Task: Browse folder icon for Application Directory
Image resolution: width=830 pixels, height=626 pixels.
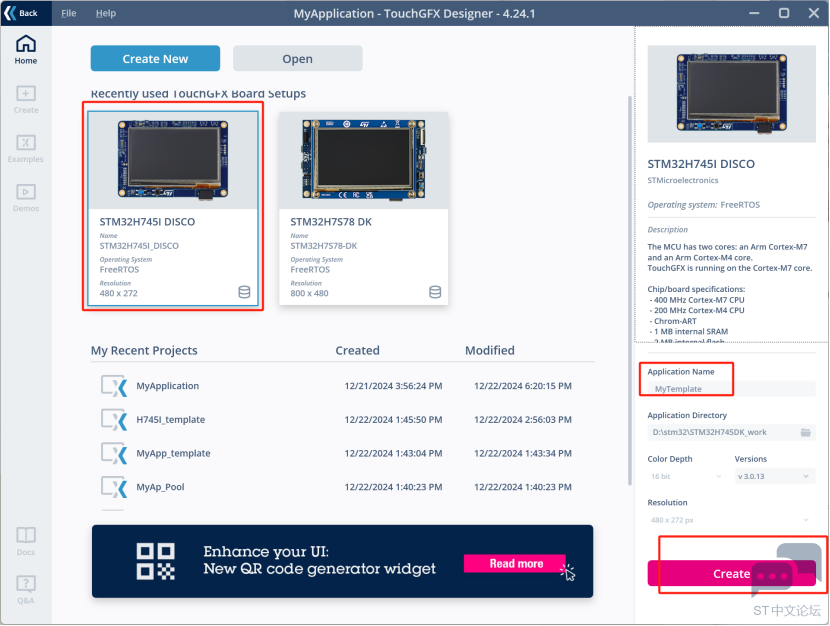Action: click(x=806, y=432)
